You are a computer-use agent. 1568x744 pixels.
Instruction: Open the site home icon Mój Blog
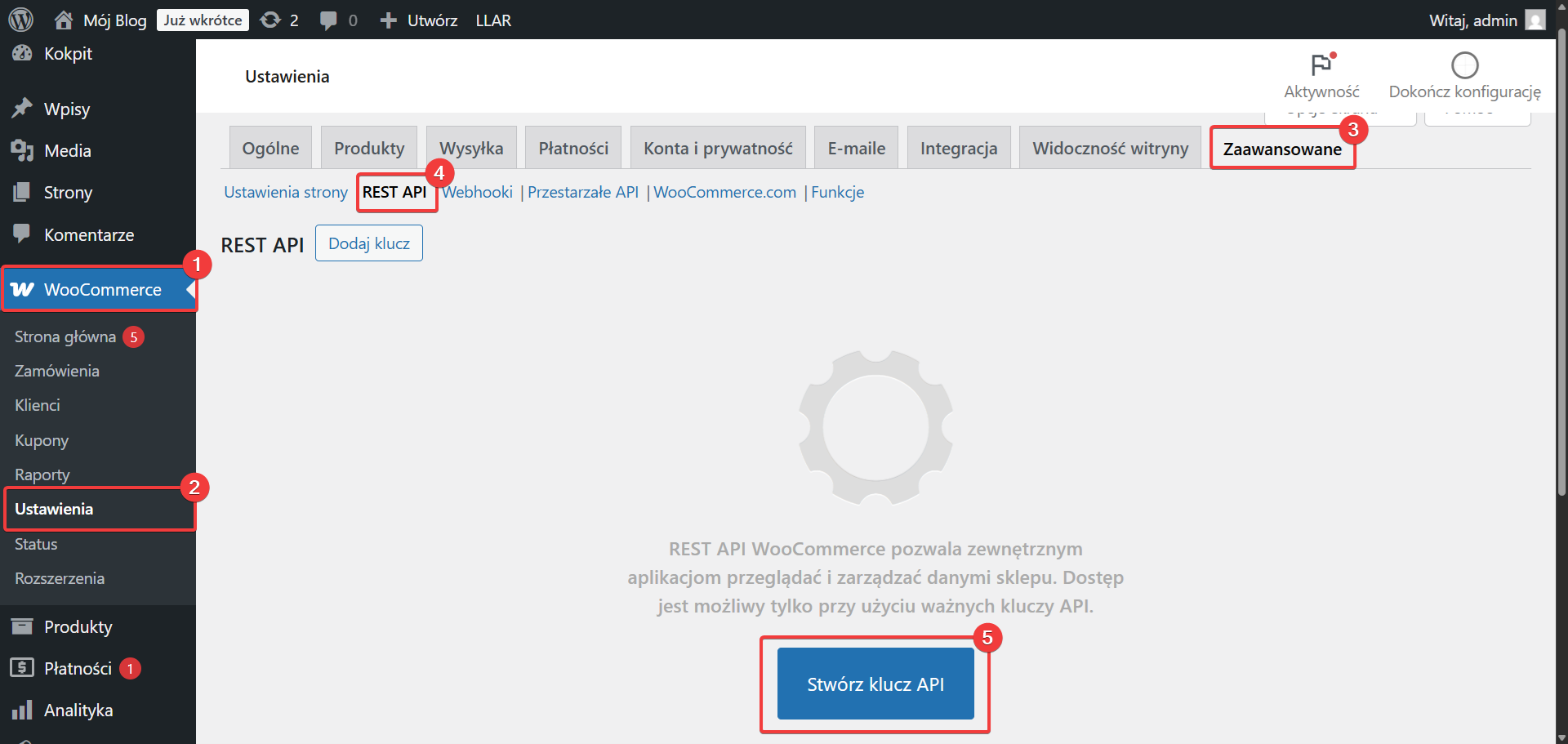(64, 20)
